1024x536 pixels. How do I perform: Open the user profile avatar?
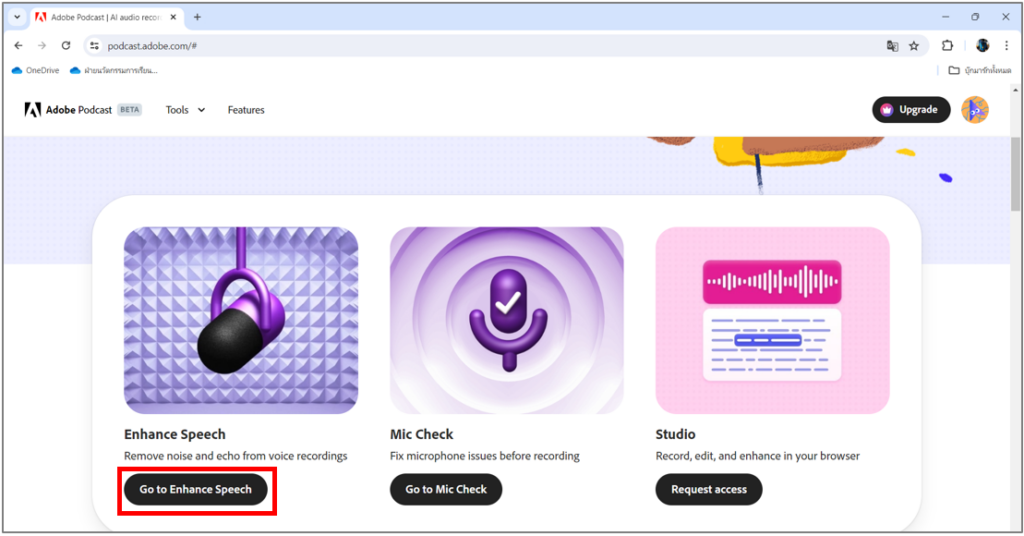coord(974,110)
